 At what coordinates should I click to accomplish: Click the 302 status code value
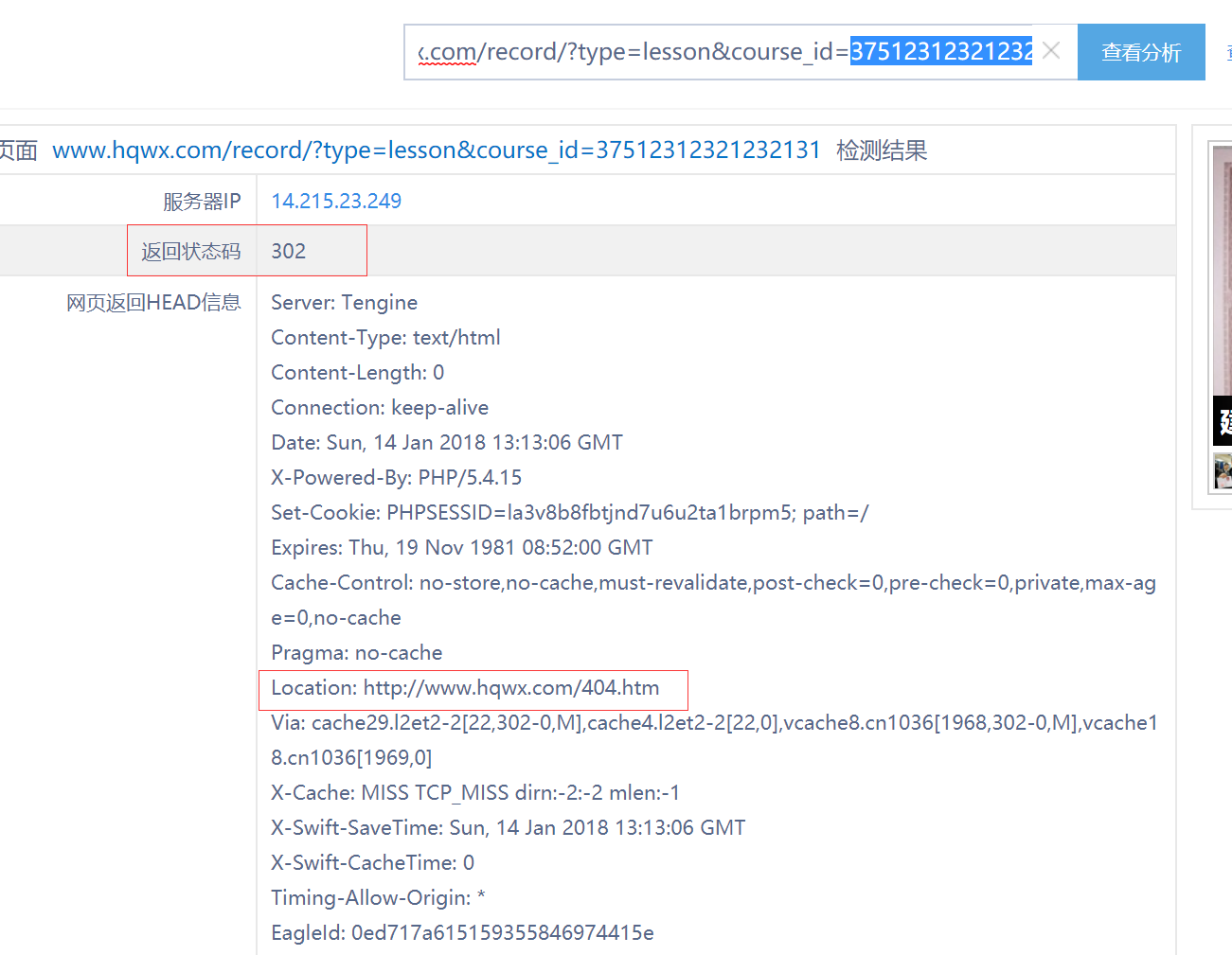pos(289,251)
